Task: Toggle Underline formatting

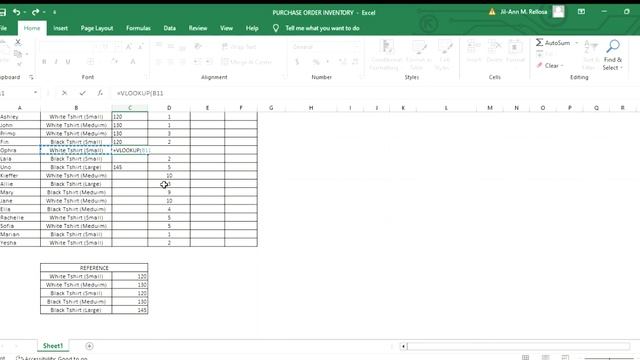Action: (x=68, y=62)
